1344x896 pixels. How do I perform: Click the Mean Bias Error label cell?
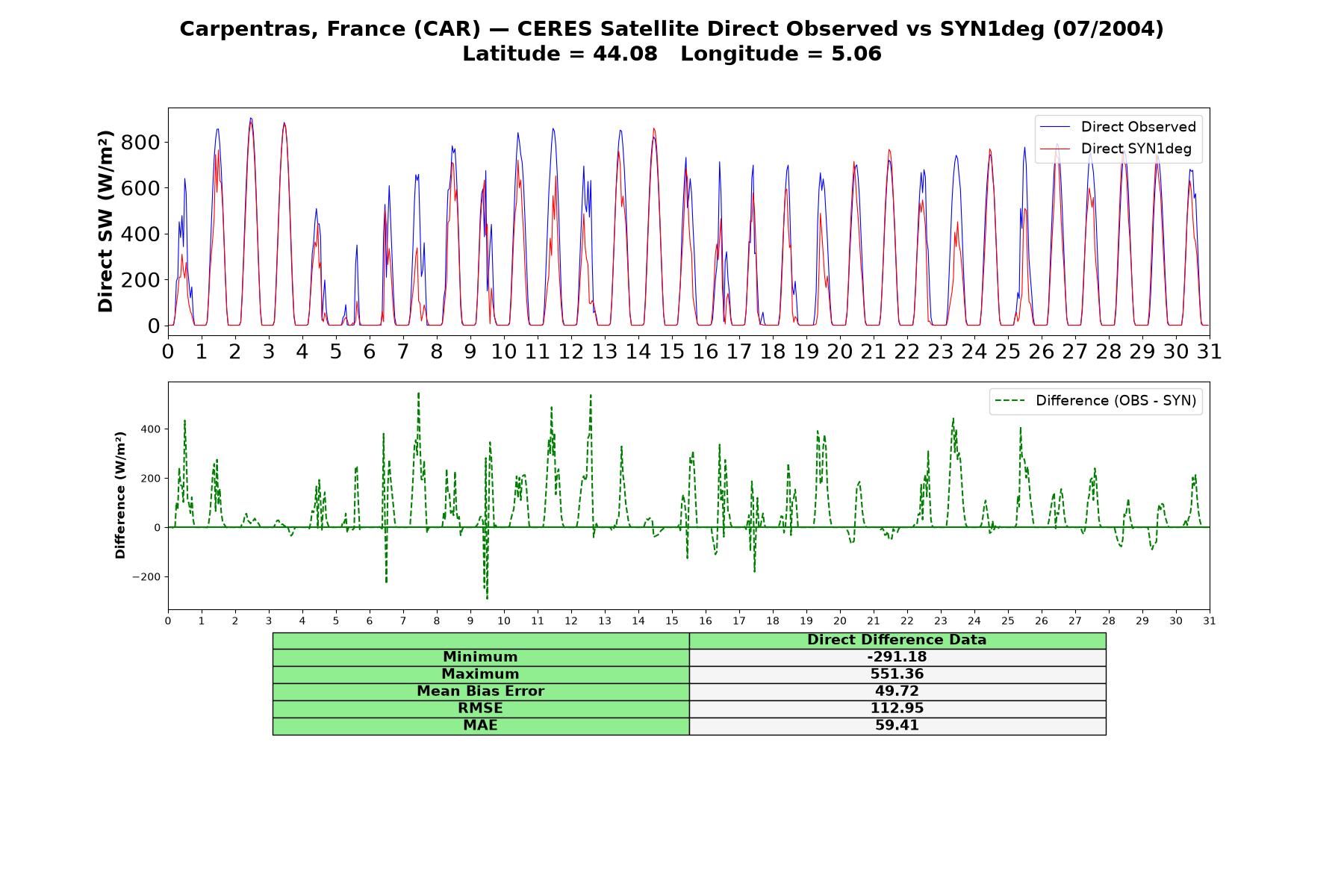click(481, 691)
